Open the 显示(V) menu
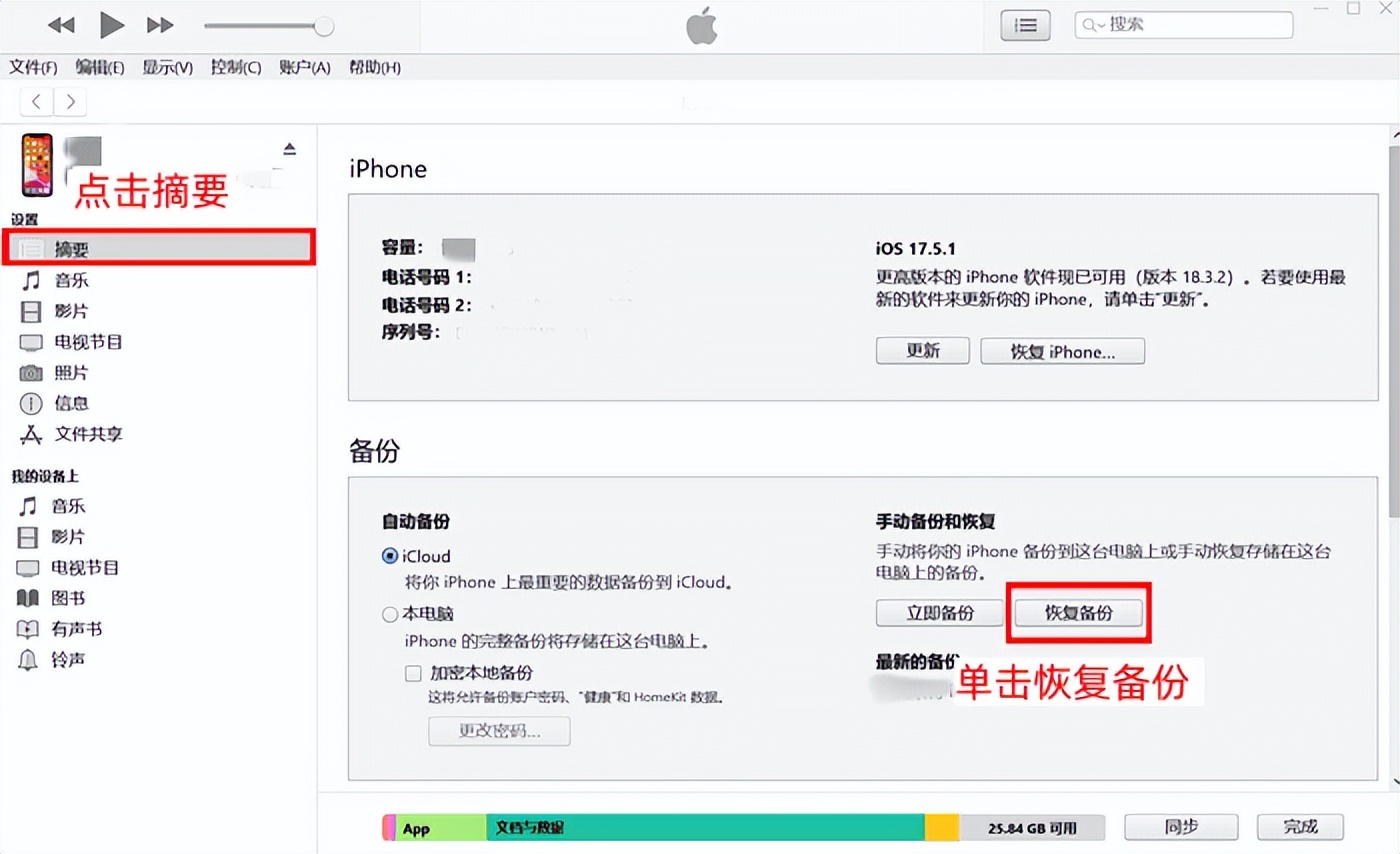Viewport: 1400px width, 854px height. coord(167,67)
